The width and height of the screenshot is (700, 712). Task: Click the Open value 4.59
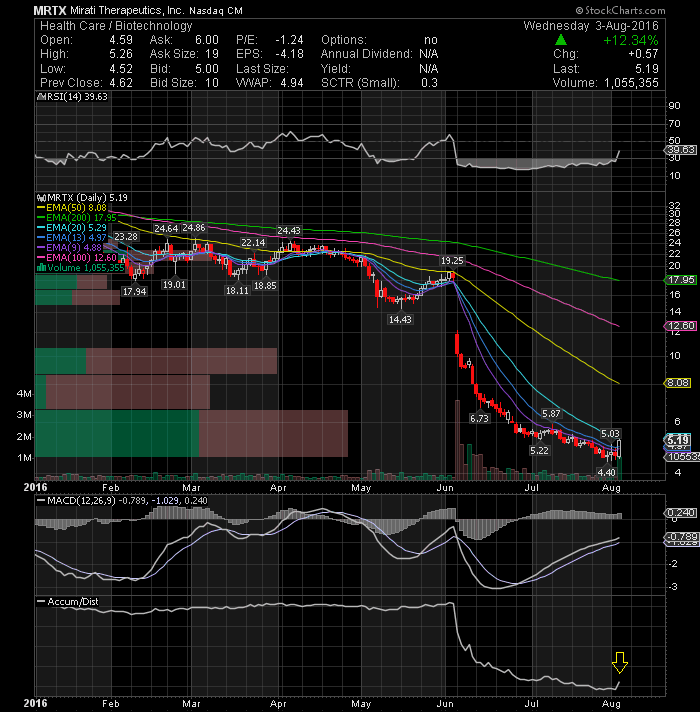[121, 40]
